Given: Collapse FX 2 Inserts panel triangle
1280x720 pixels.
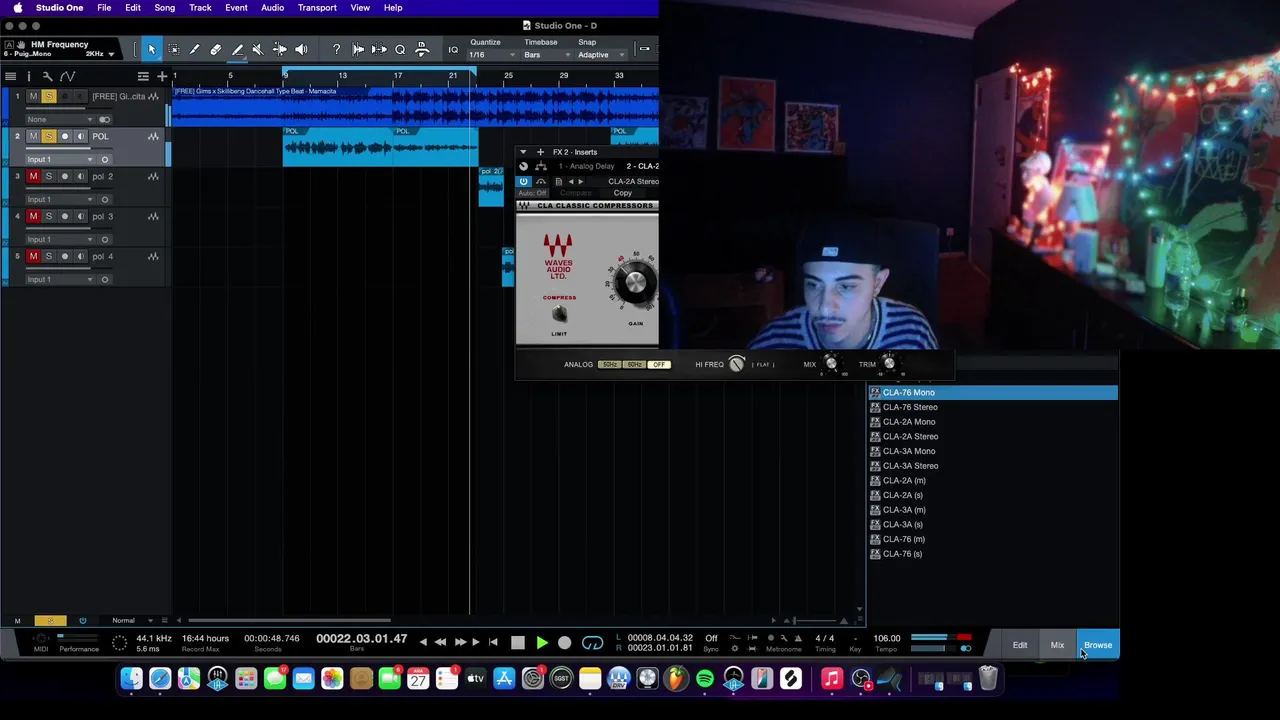Looking at the screenshot, I should [523, 152].
